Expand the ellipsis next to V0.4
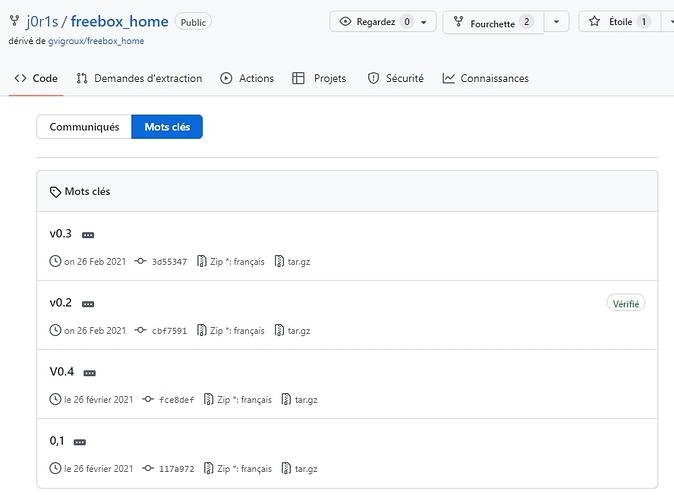This screenshot has width=674, height=500. [x=89, y=373]
